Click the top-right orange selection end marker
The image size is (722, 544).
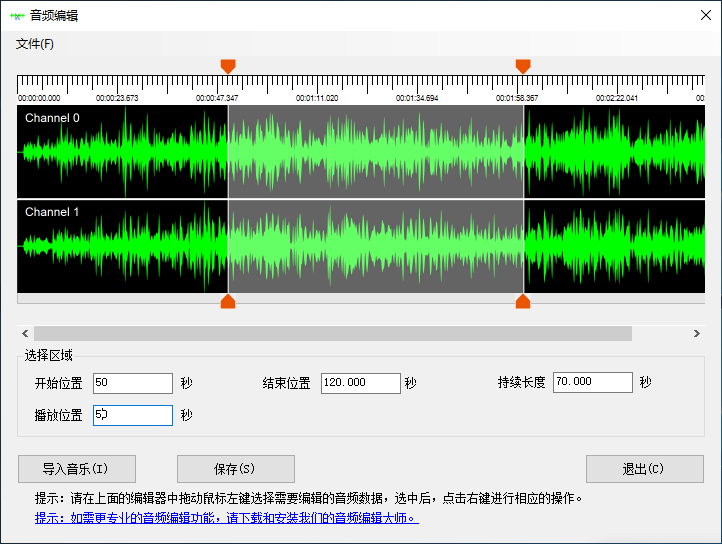523,66
